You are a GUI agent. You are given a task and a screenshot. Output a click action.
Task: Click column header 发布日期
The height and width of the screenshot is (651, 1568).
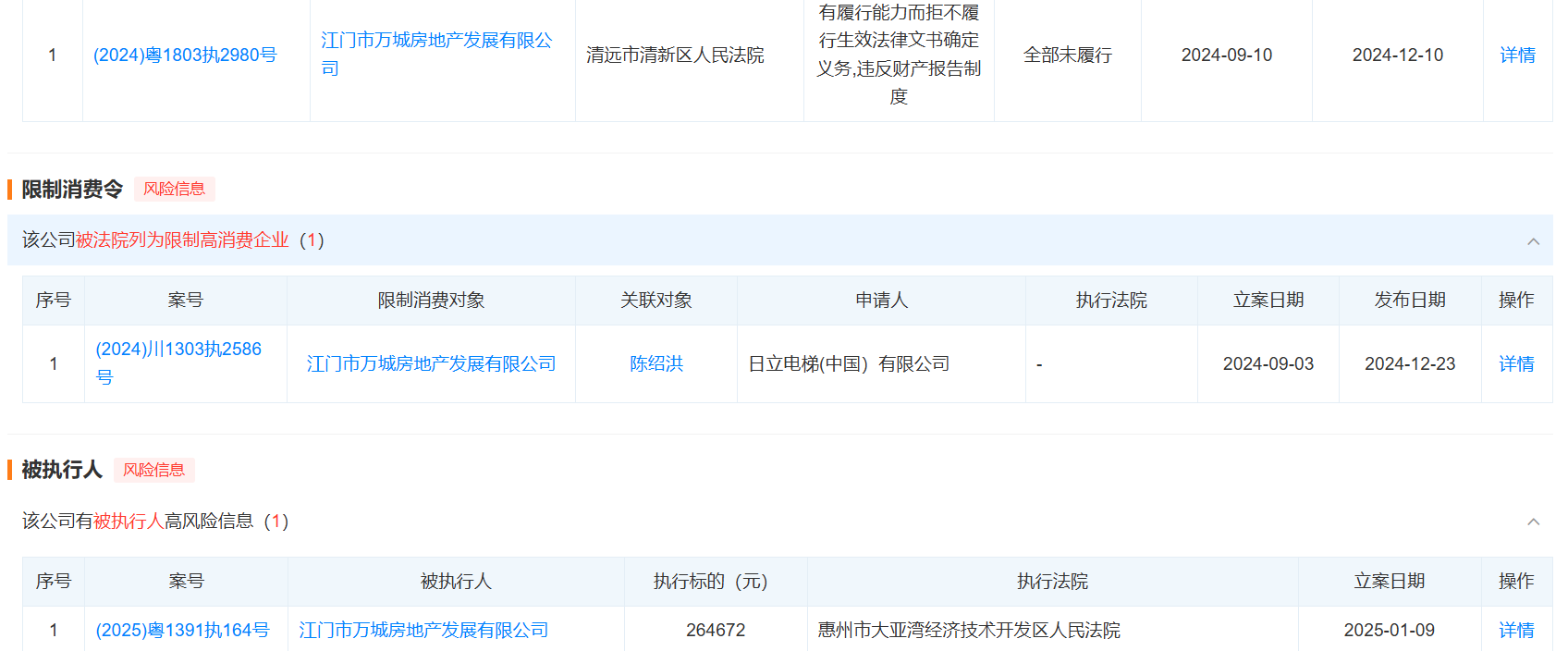(1410, 301)
